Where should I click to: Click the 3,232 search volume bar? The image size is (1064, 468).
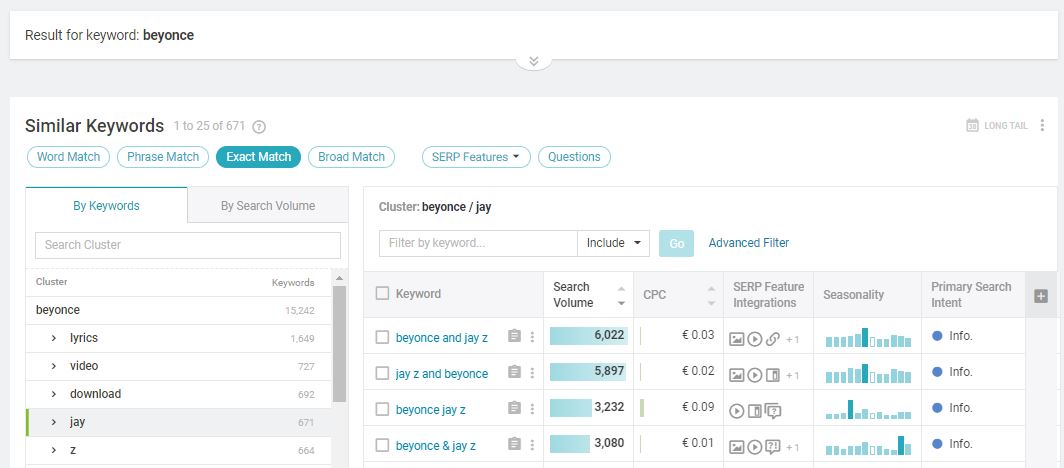point(571,408)
